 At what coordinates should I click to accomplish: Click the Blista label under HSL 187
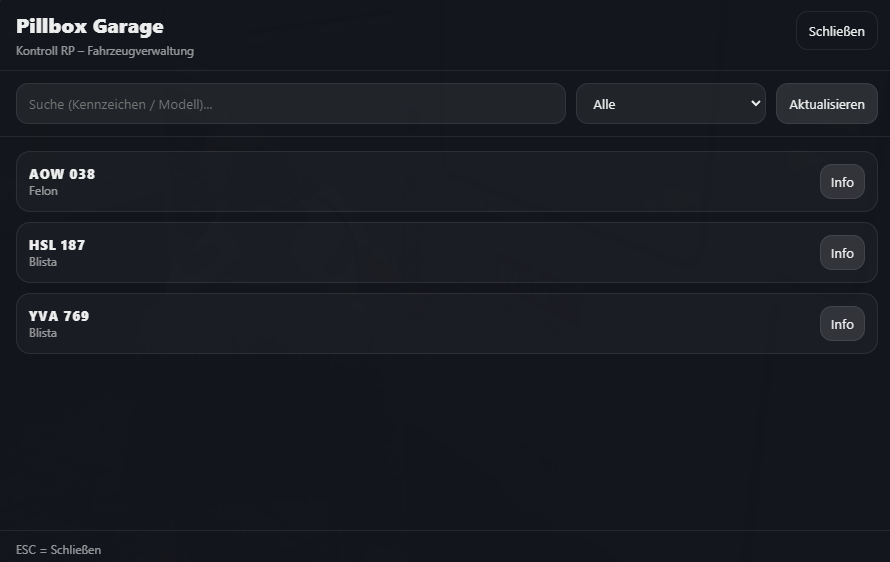[43, 262]
